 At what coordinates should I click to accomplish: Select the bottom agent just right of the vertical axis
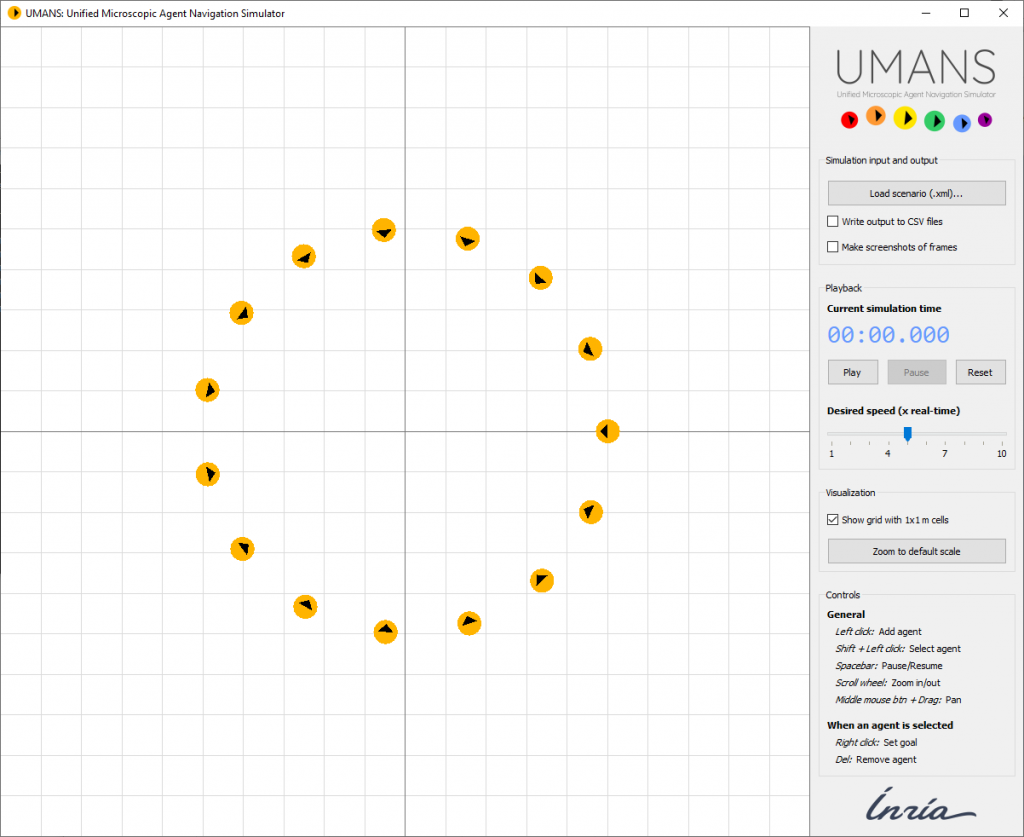coord(469,623)
